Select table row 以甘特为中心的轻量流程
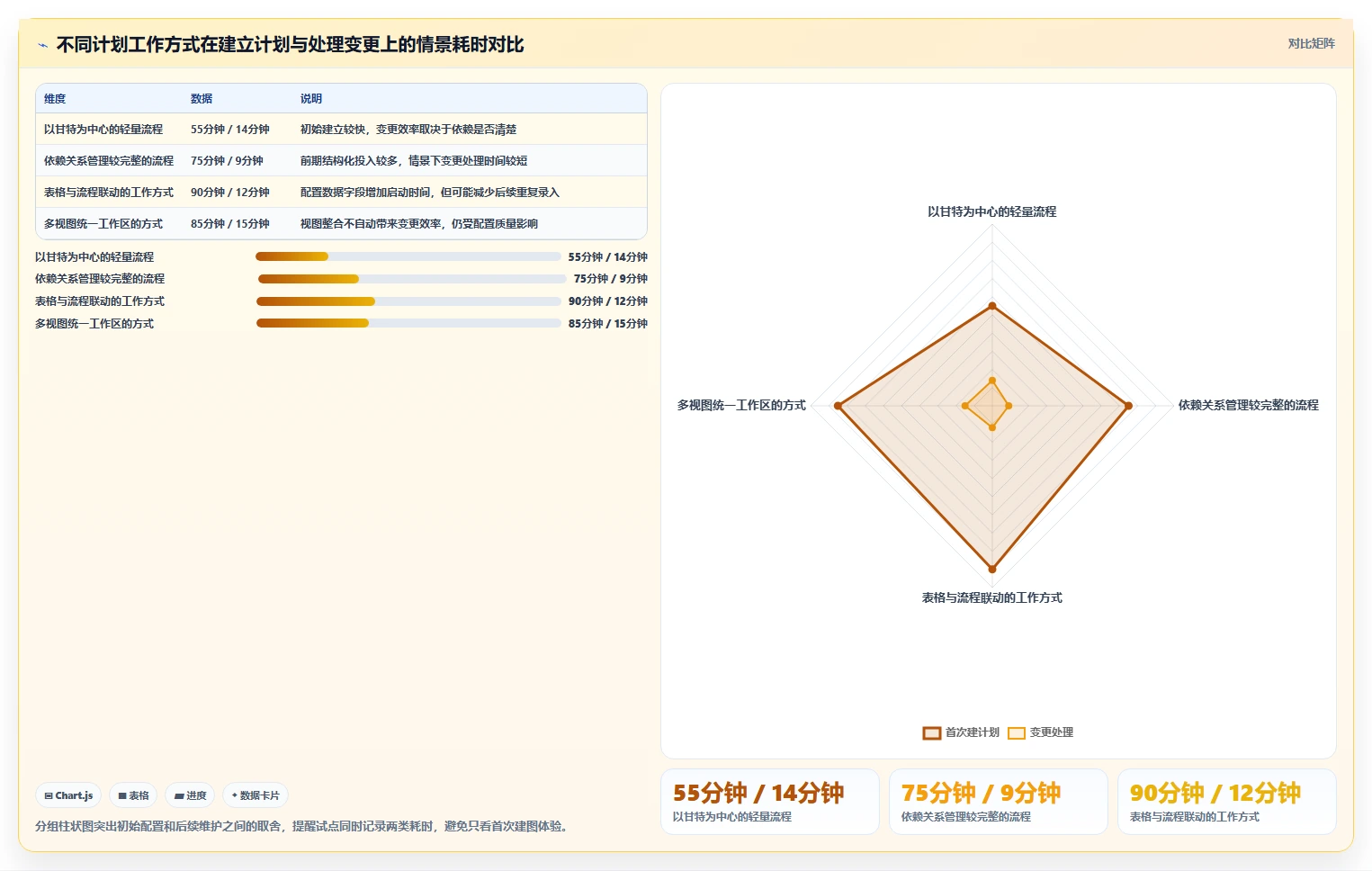Viewport: 1372px width, 871px height. [x=341, y=129]
